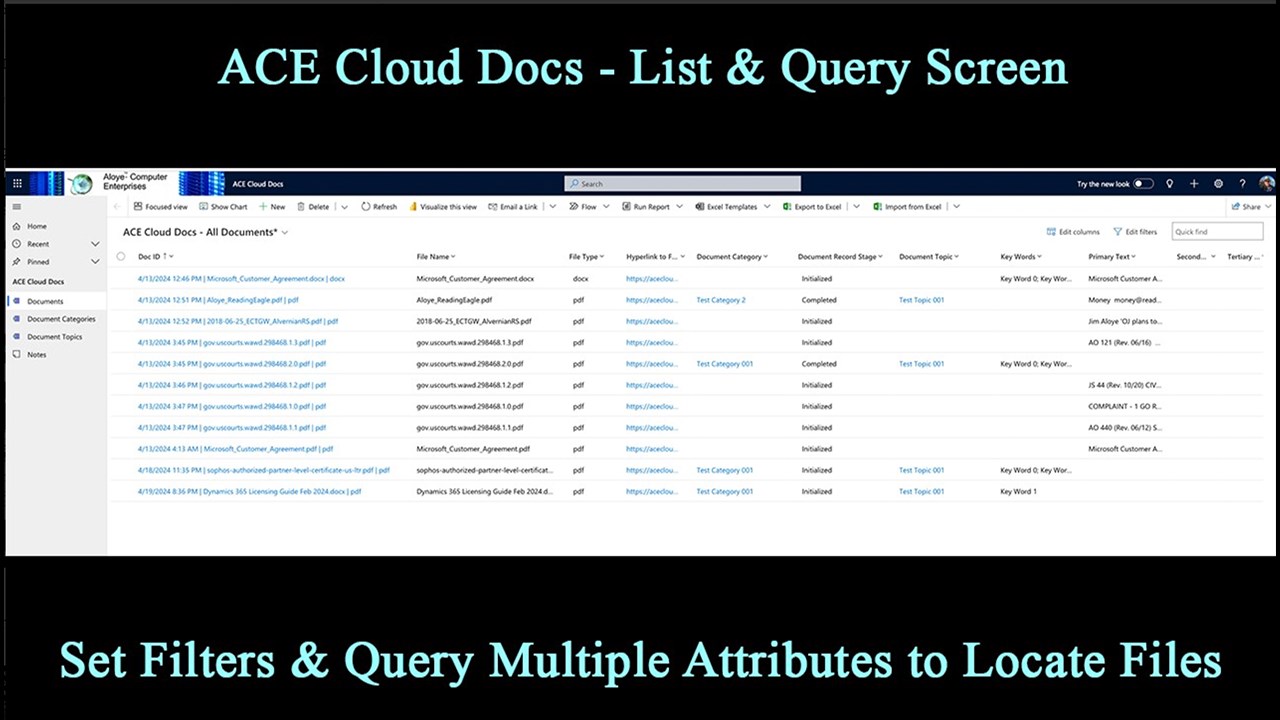
Task: Open the Key Words column header menu
Action: [1021, 257]
